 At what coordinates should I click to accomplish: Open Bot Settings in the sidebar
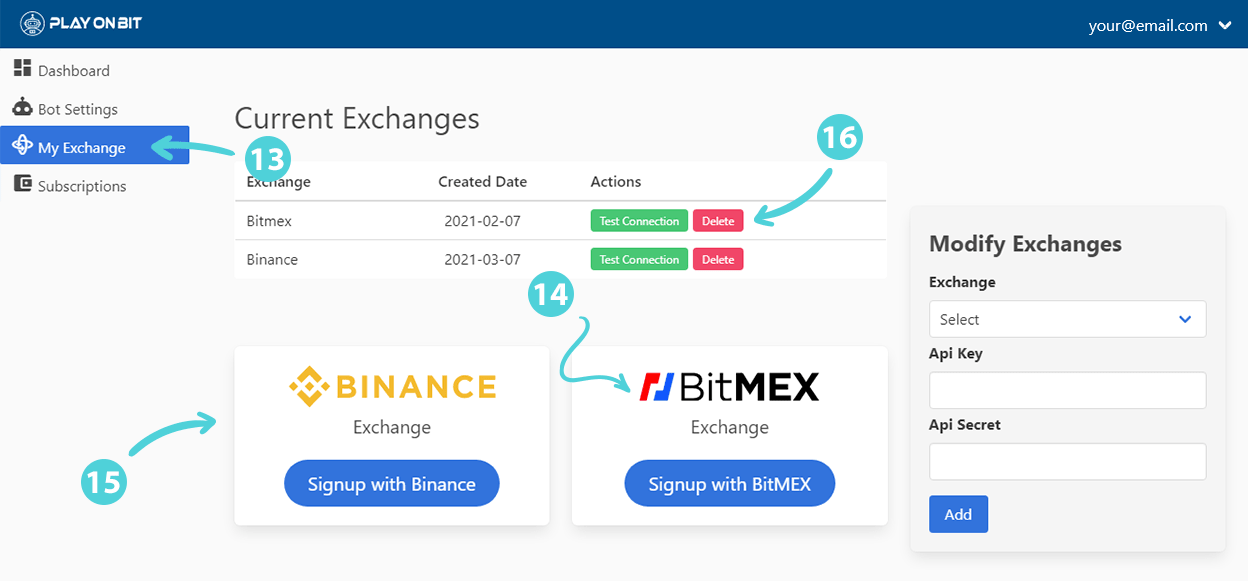pyautogui.click(x=78, y=109)
